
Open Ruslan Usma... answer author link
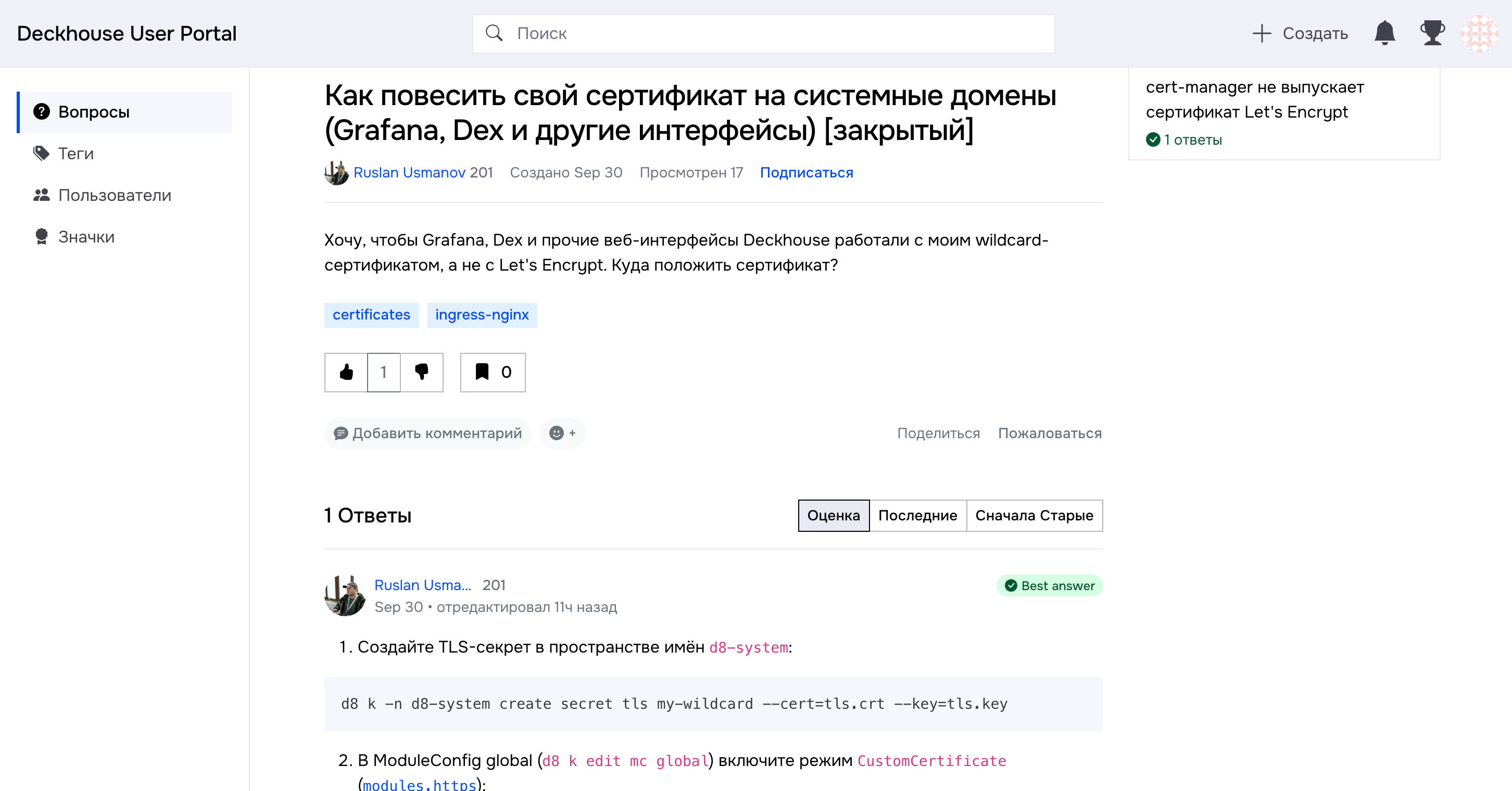423,585
